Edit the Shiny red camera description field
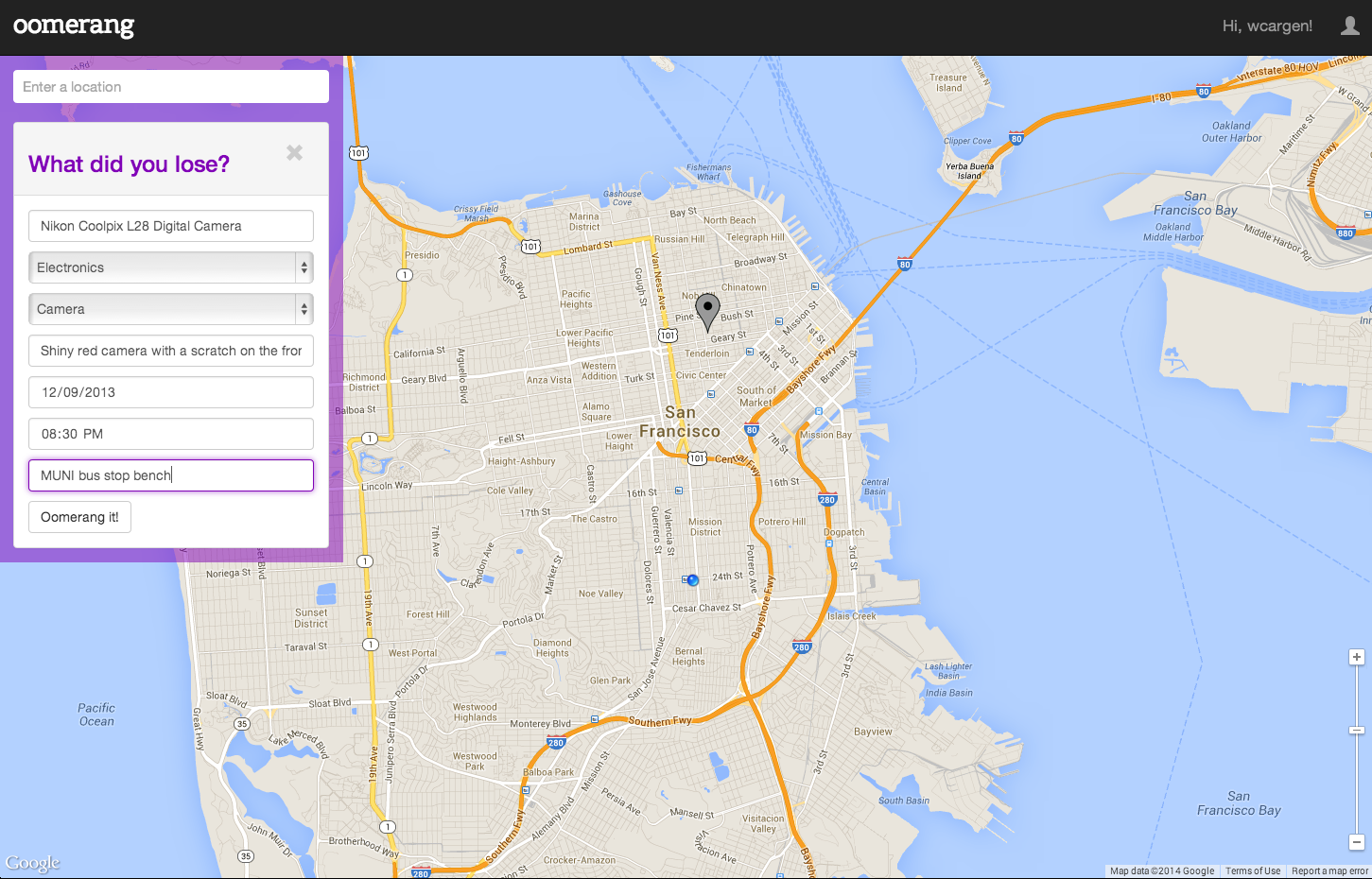Screen dimensions: 1372x879 coord(171,351)
